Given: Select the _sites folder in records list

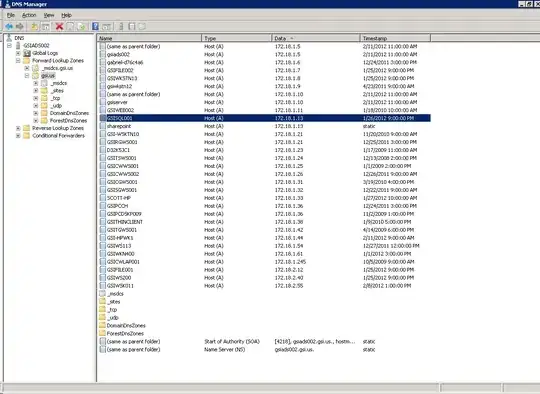Looking at the screenshot, I should pyautogui.click(x=113, y=301).
